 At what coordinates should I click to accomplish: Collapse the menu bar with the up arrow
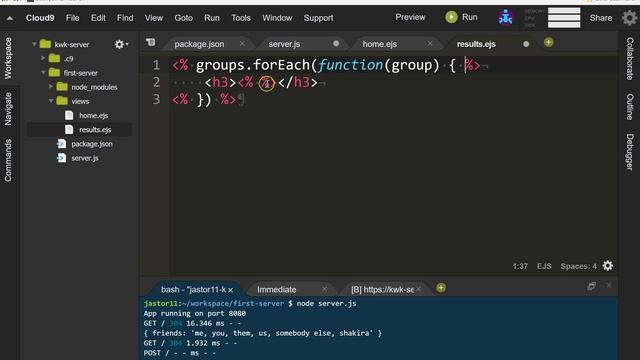click(x=9, y=18)
